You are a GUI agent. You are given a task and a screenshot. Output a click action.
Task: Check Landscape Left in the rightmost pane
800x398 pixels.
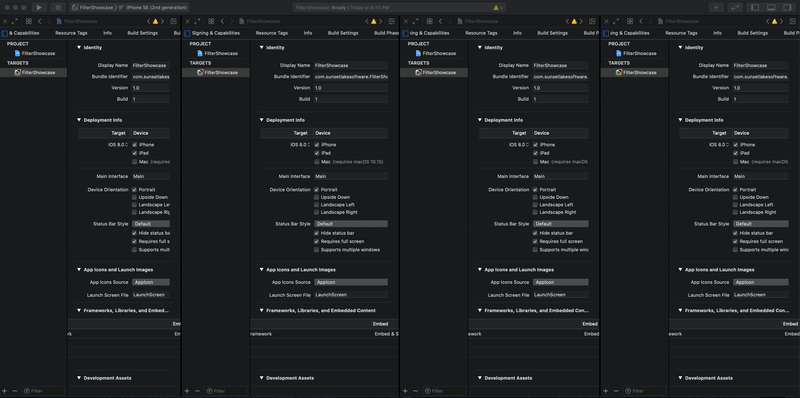[x=735, y=205]
